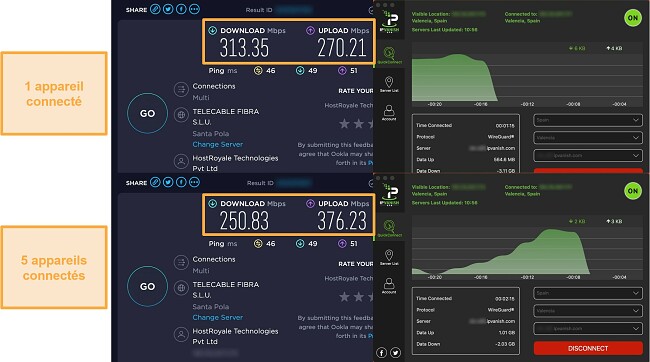
Task: Open QuickConnect in IPVanish window connected 00:01:15
Action: 389,55
